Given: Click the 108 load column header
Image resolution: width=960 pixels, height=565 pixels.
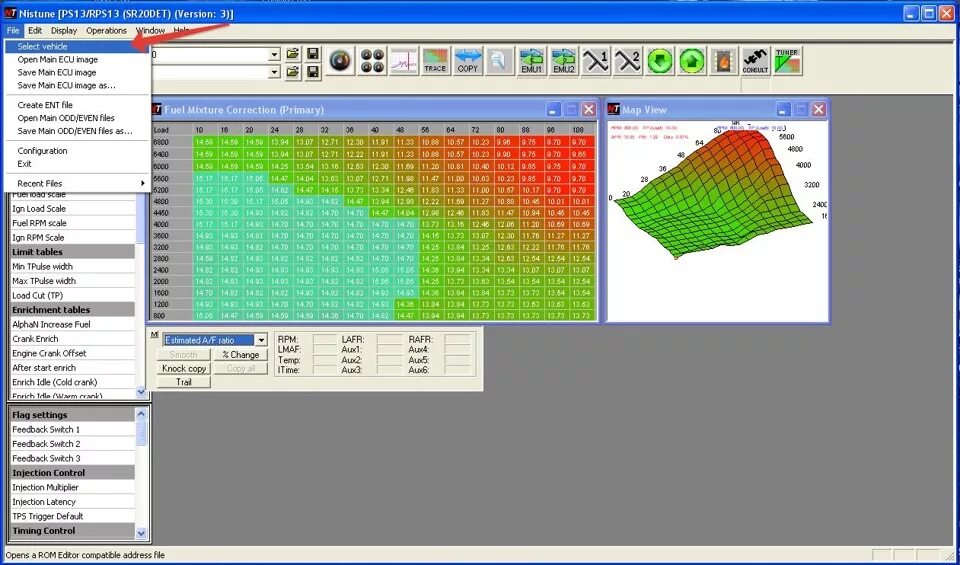Looking at the screenshot, I should (578, 130).
